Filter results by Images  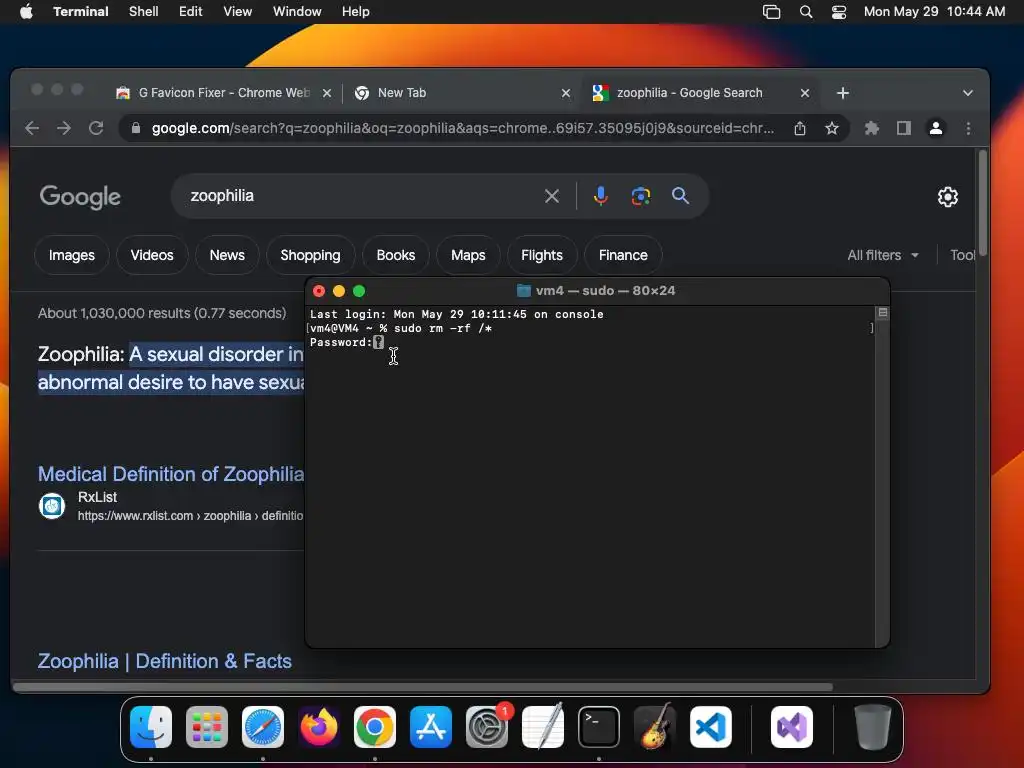tap(72, 255)
